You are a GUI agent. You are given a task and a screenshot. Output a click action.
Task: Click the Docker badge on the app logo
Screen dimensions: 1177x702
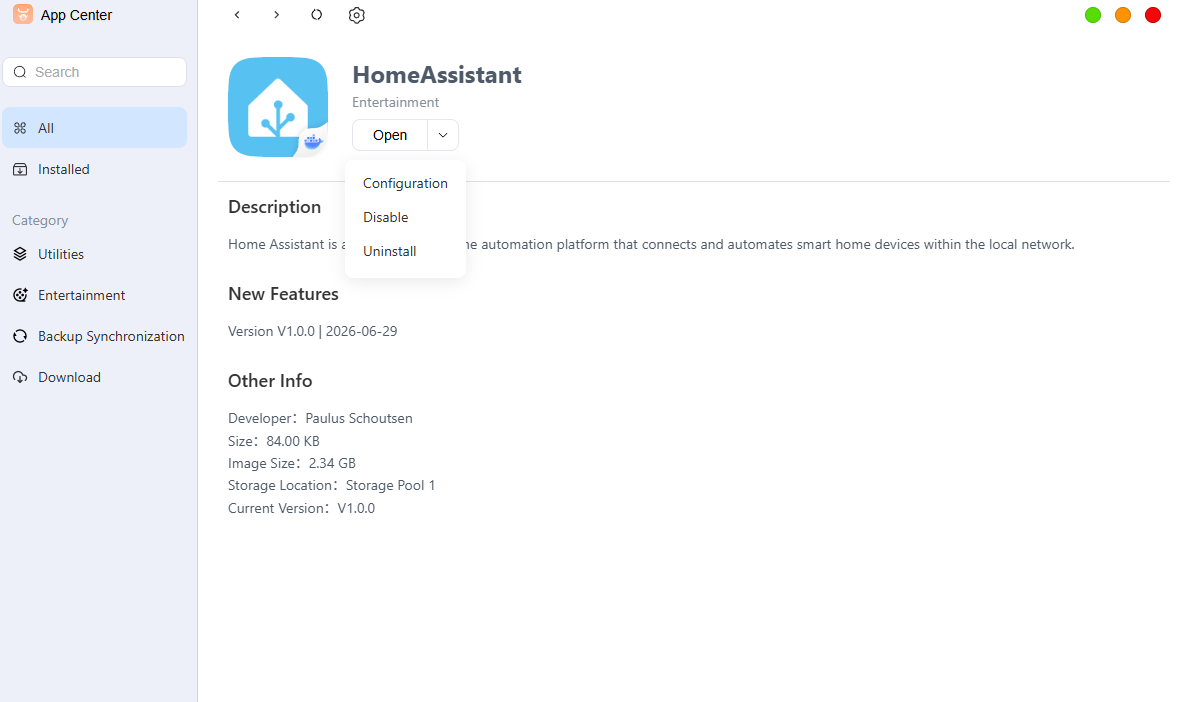pyautogui.click(x=312, y=142)
